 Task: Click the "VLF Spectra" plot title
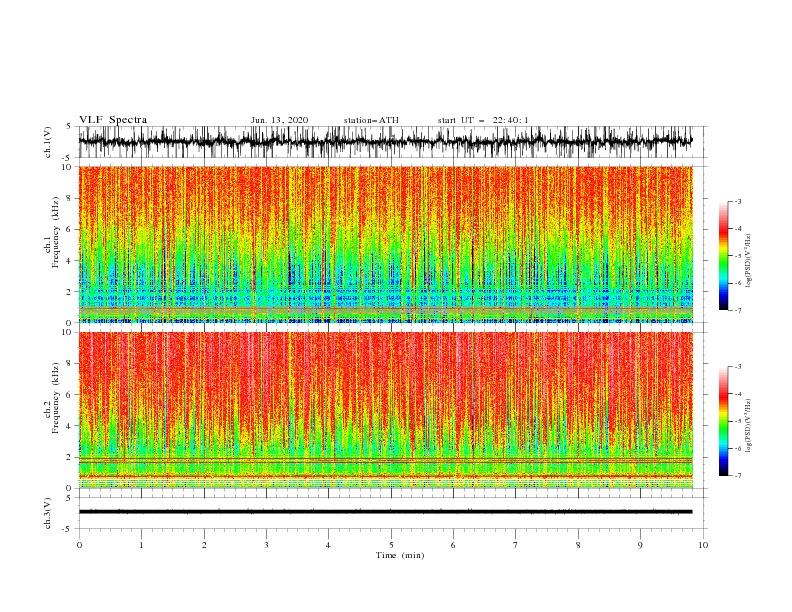click(113, 120)
